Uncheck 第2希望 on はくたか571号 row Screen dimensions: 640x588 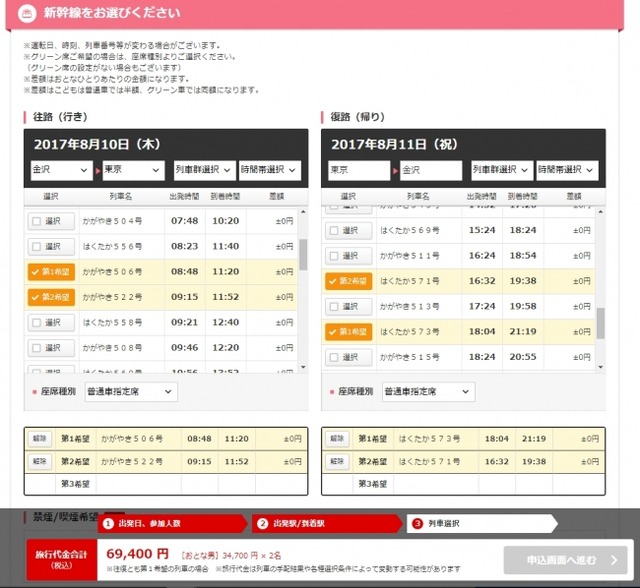349,281
